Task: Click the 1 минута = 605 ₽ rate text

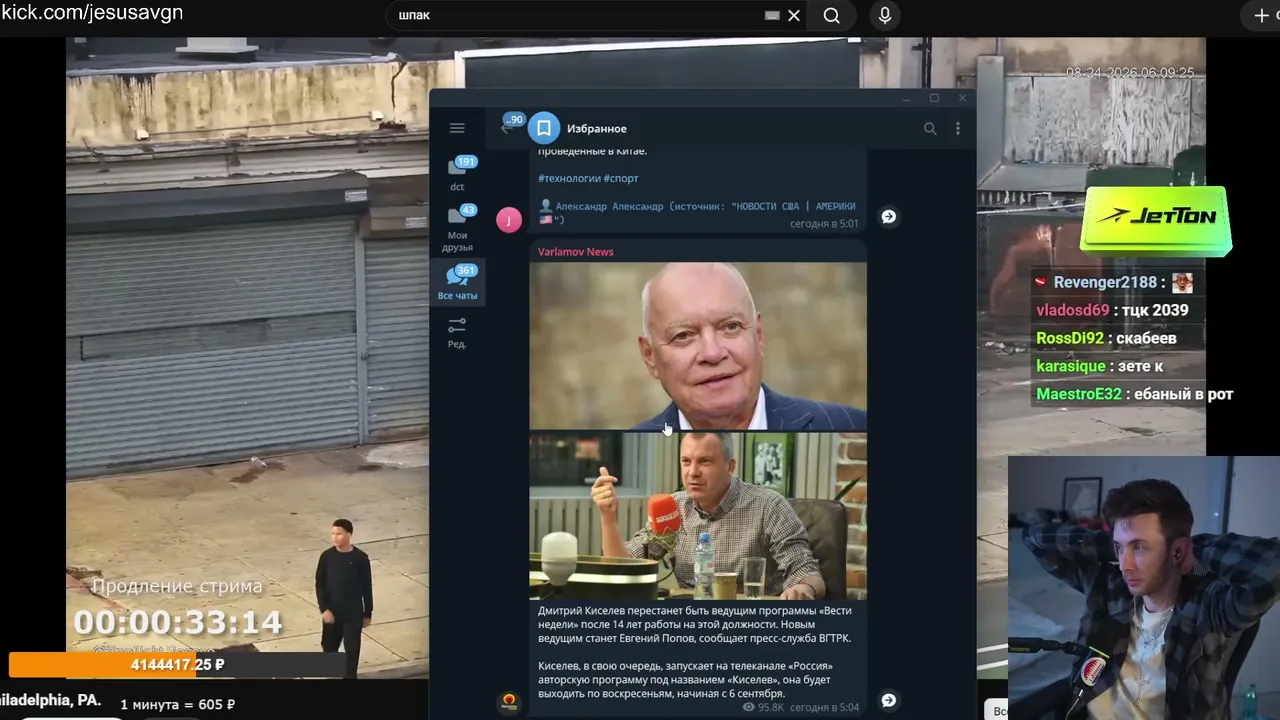Action: pos(178,704)
